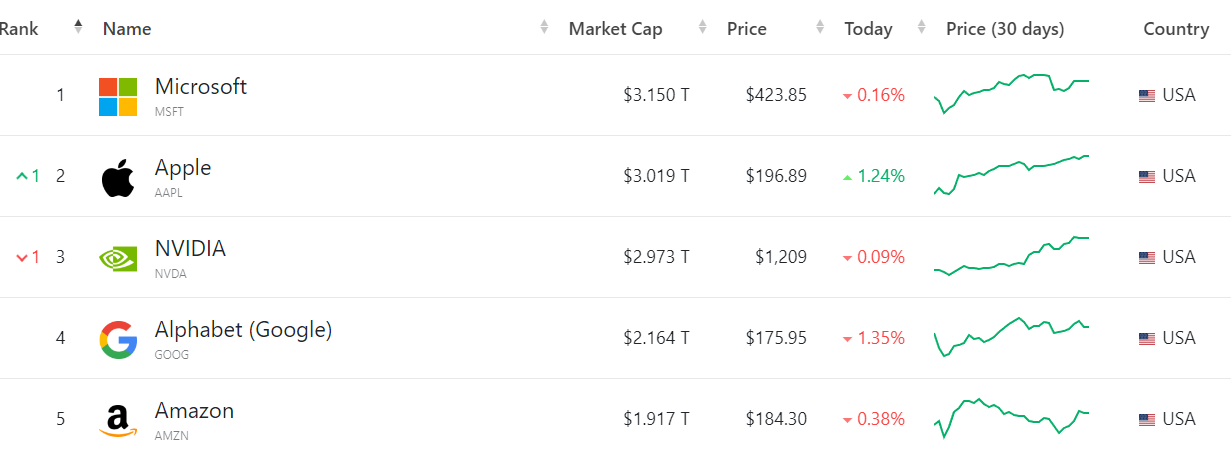
Task: Sort by Name using its sort arrows
Action: click(x=544, y=28)
